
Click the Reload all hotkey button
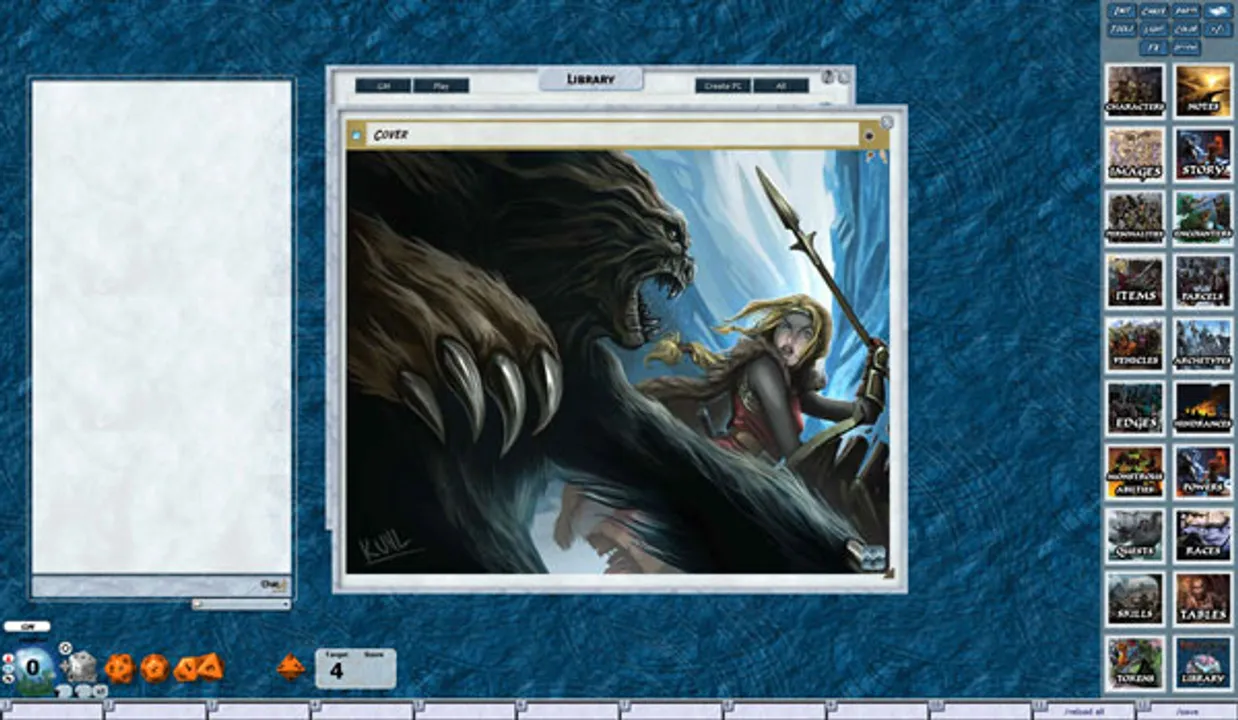(x=1083, y=711)
